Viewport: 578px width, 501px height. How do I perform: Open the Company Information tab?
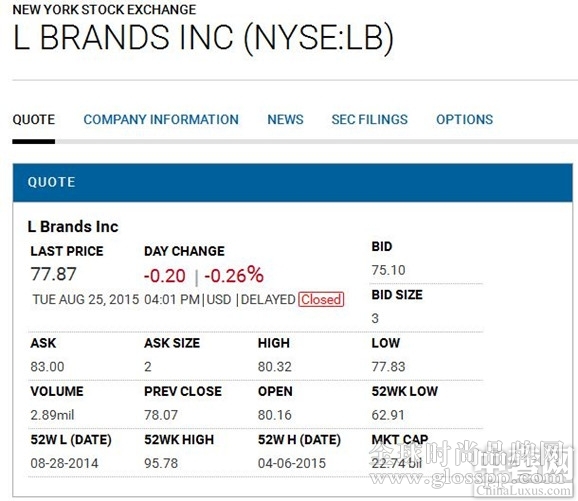161,119
